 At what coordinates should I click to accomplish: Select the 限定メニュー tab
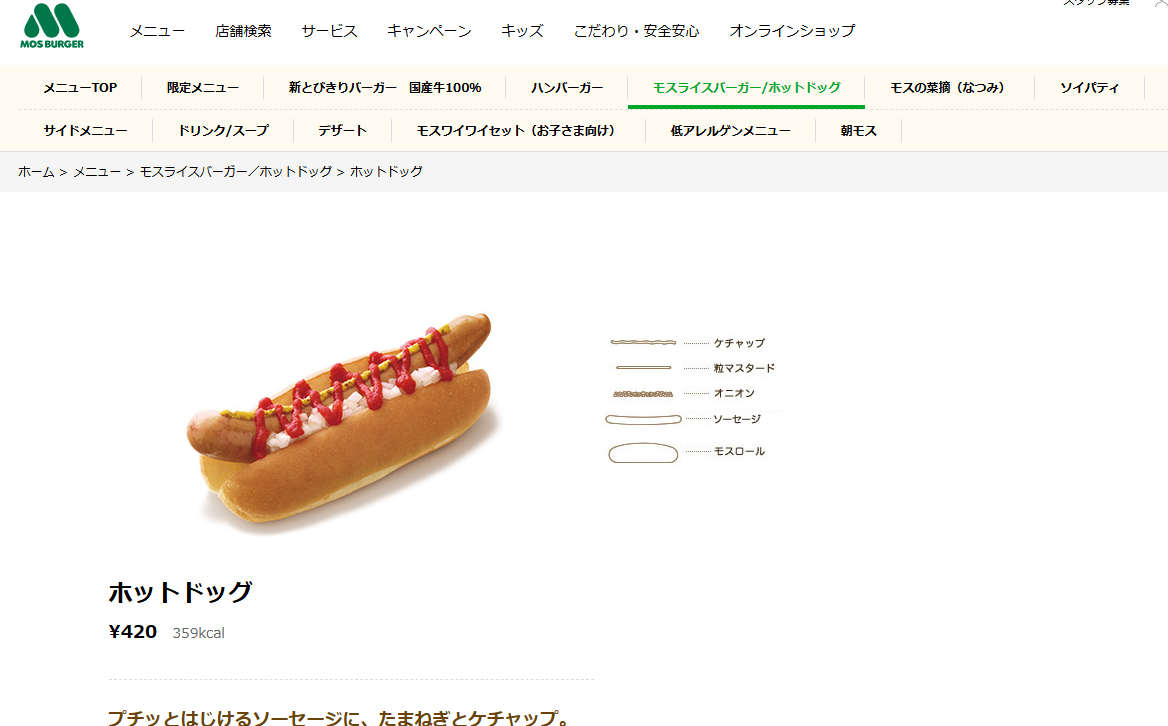[x=203, y=88]
